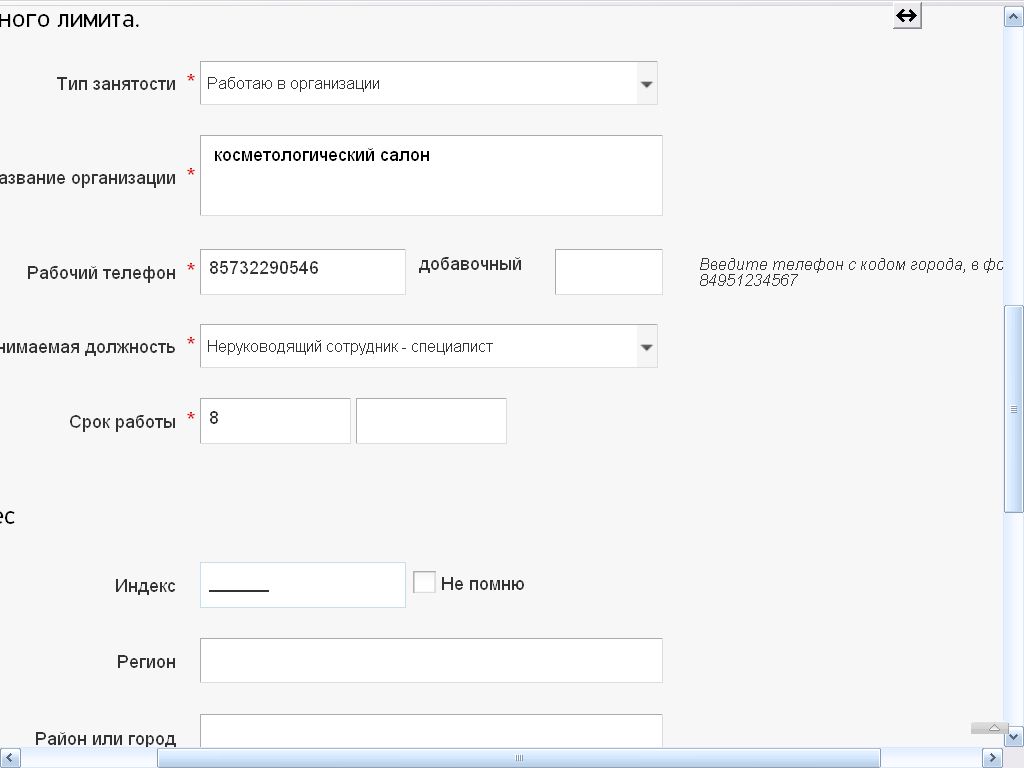Click the horizontal scrollbar thumb
This screenshot has height=768, width=1024.
point(520,758)
